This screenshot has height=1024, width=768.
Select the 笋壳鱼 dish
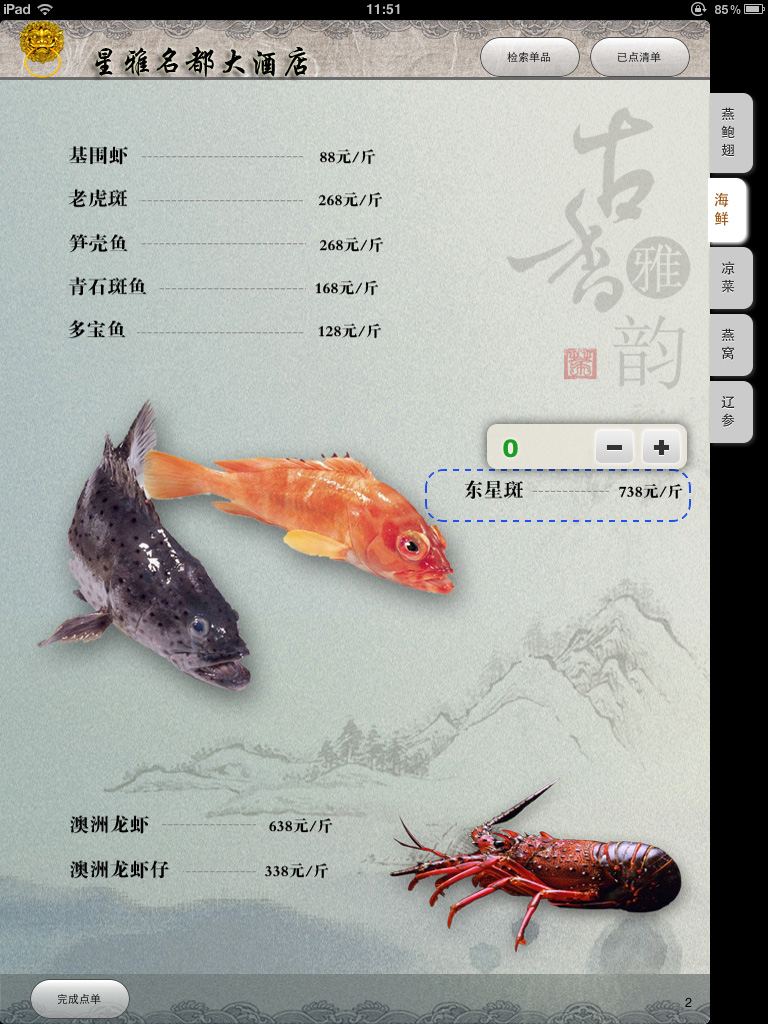point(224,244)
